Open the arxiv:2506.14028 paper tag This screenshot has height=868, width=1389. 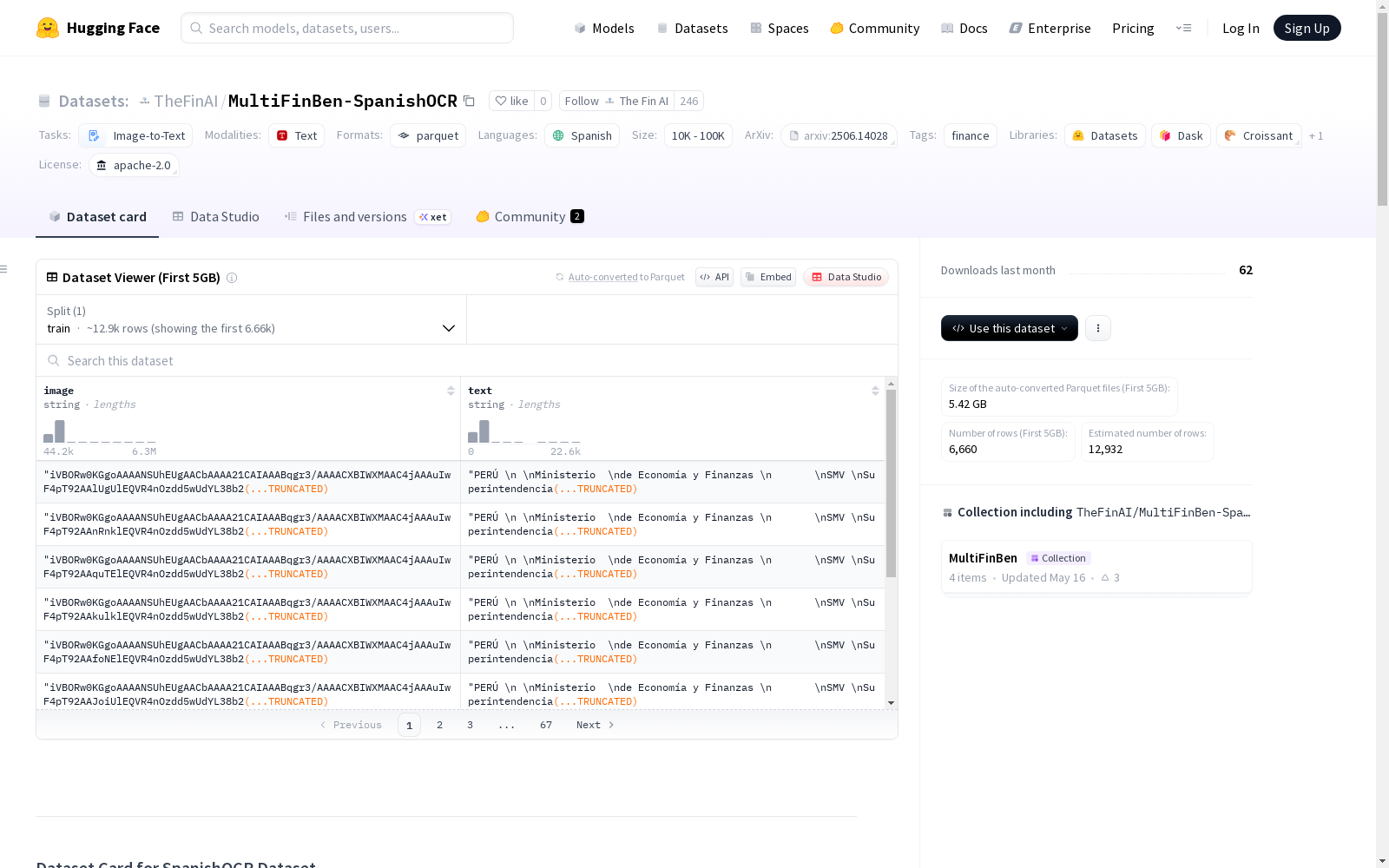point(839,135)
